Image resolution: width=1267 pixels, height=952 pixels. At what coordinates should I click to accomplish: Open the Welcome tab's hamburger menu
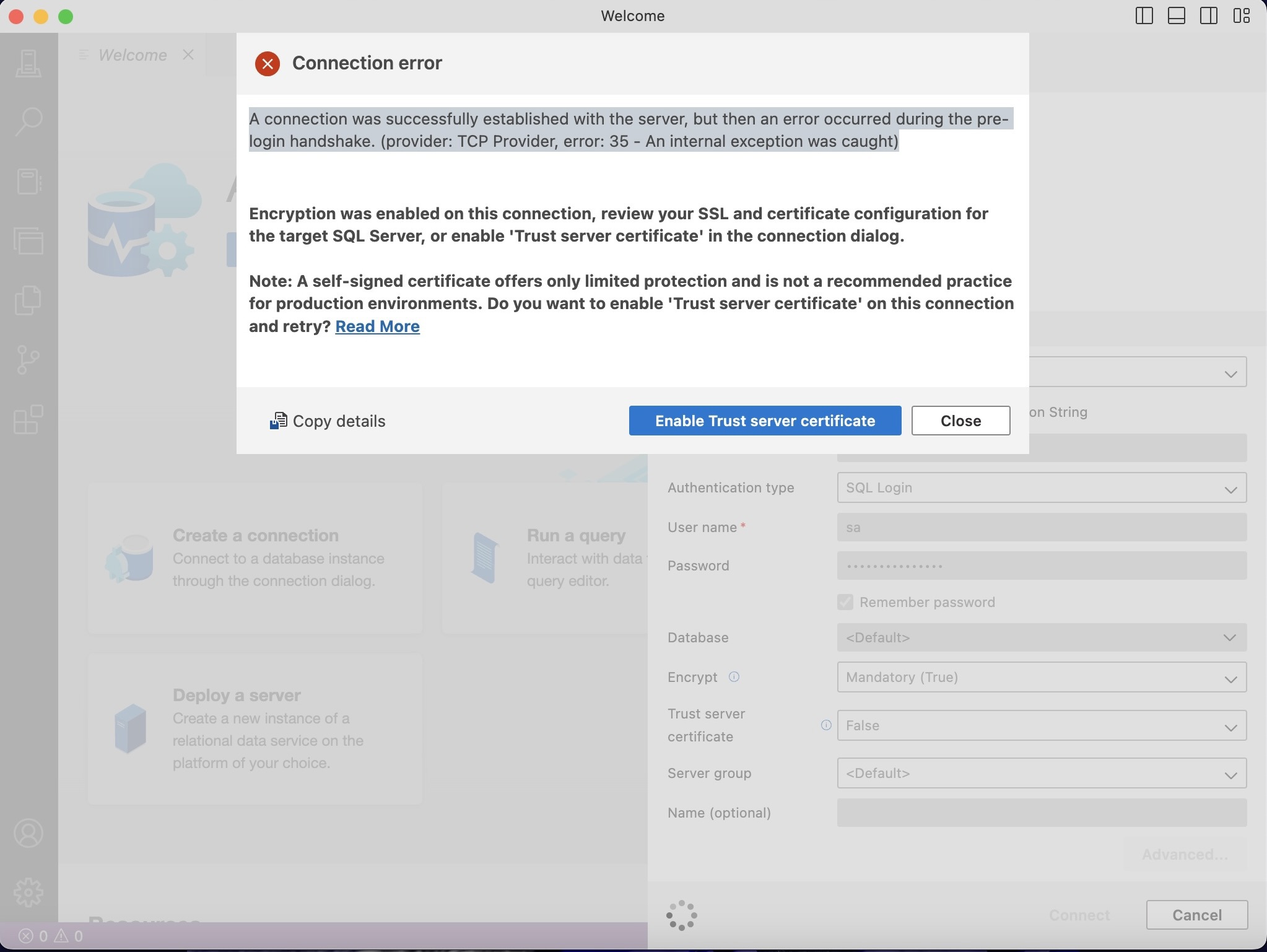point(82,55)
